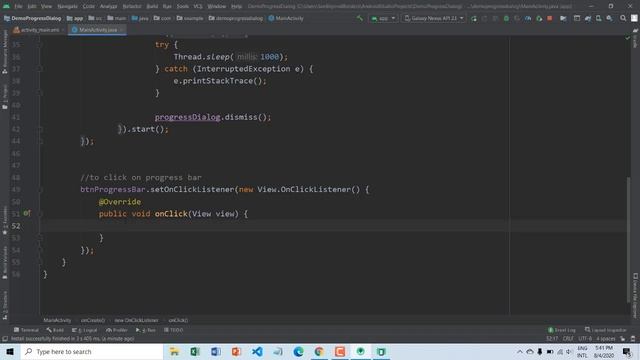640x360 pixels.
Task: Click the MainActivity breadcrumb below the editor
Action: coord(57,320)
